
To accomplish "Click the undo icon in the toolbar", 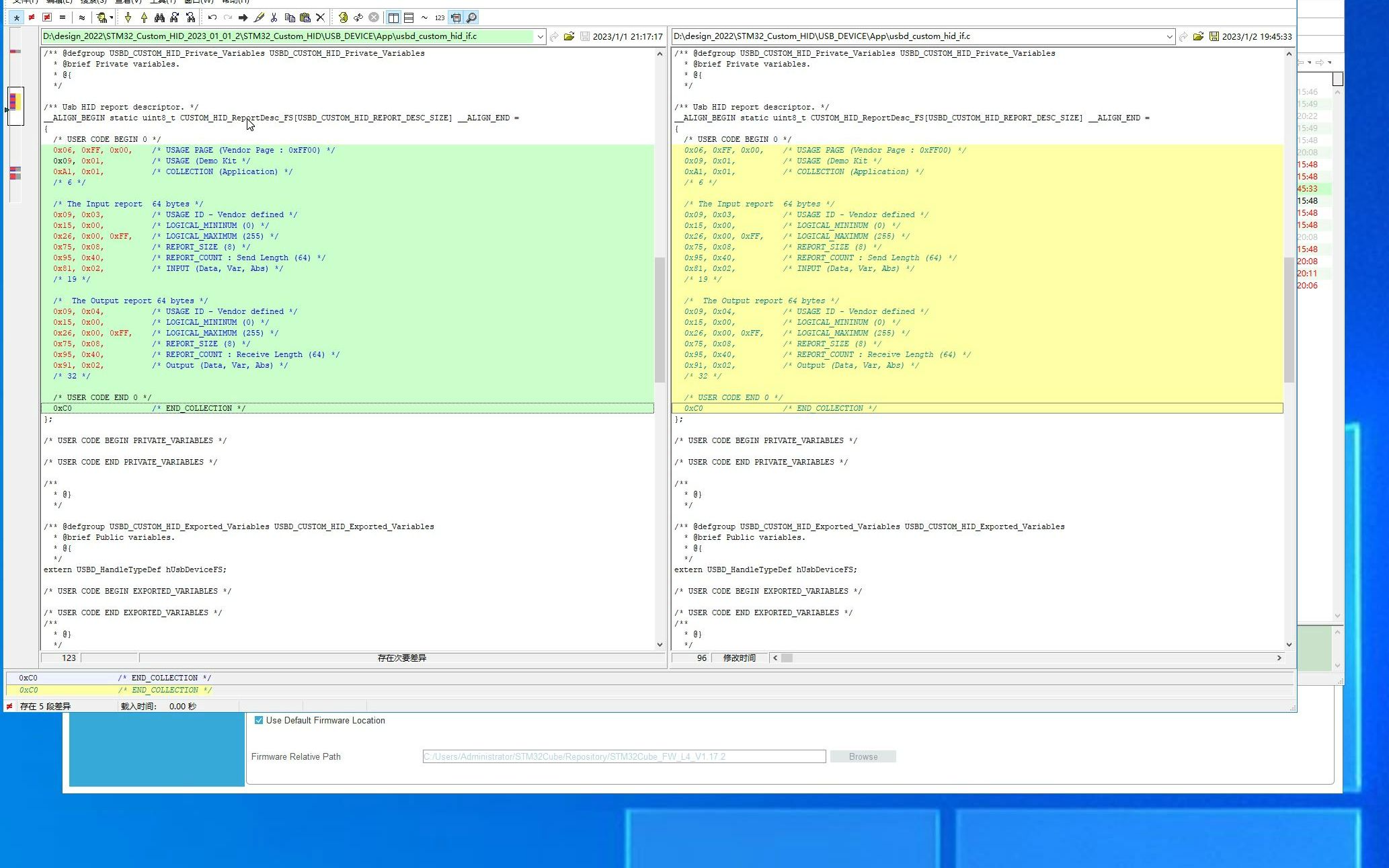I will [x=212, y=17].
